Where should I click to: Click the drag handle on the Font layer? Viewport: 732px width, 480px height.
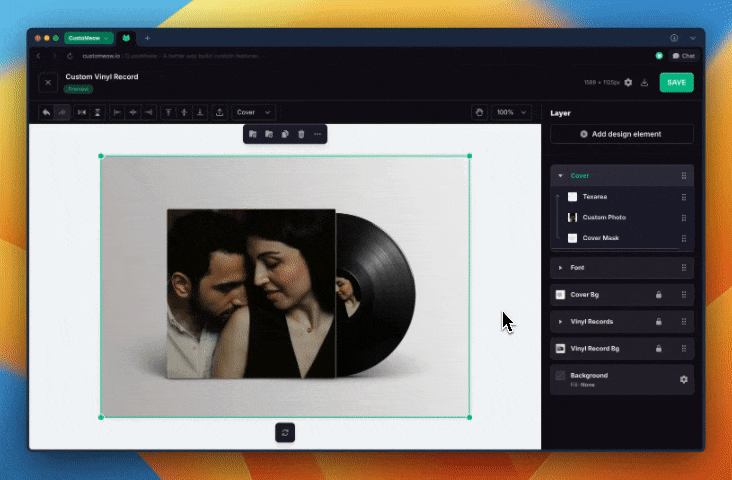point(684,268)
